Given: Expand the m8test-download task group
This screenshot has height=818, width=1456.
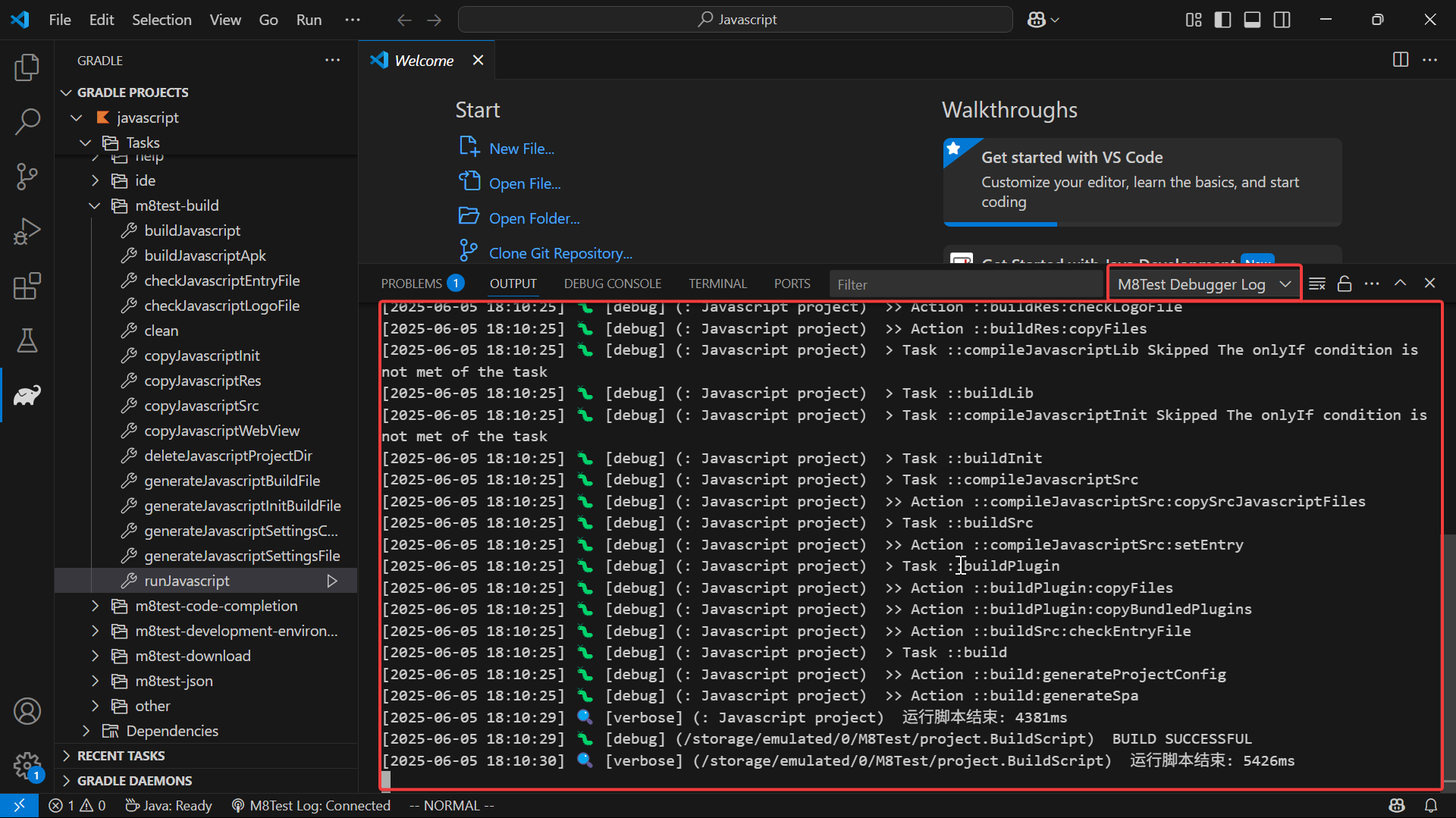Looking at the screenshot, I should (x=95, y=656).
